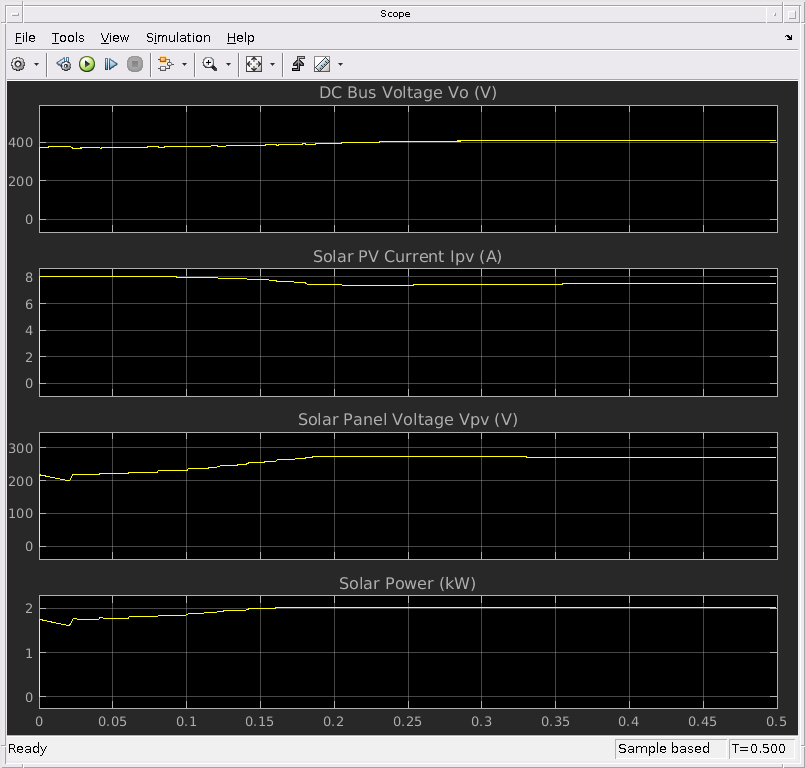805x768 pixels.
Task: Click the dock scope arrow at menu bar right
Action: pos(789,38)
